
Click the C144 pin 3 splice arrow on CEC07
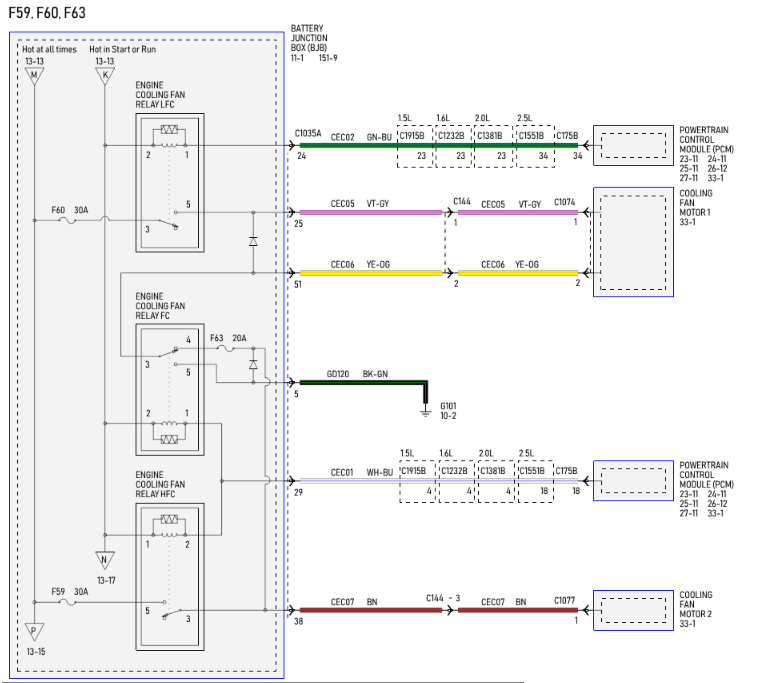click(x=449, y=610)
